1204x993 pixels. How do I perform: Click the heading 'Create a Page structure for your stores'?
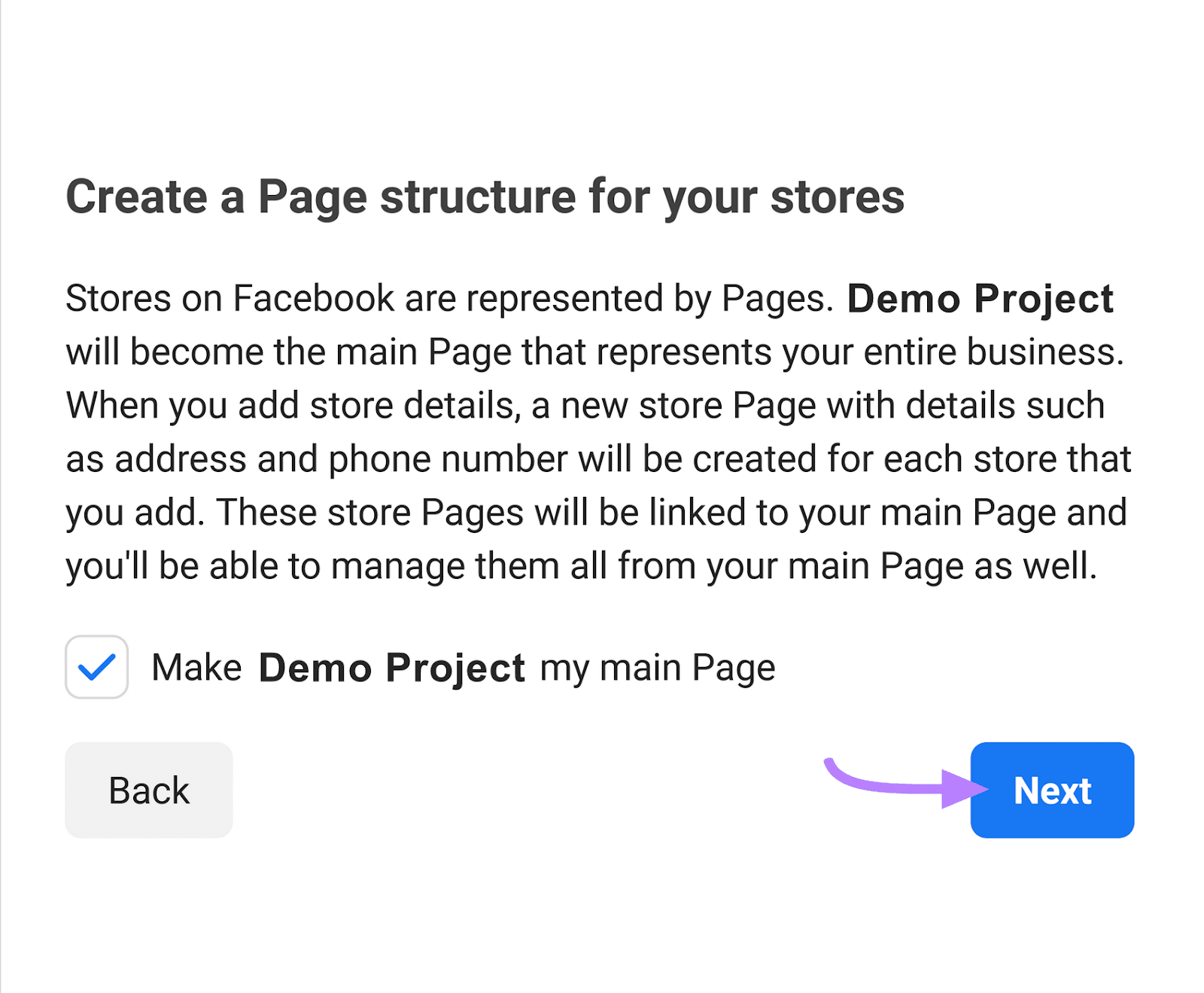487,197
